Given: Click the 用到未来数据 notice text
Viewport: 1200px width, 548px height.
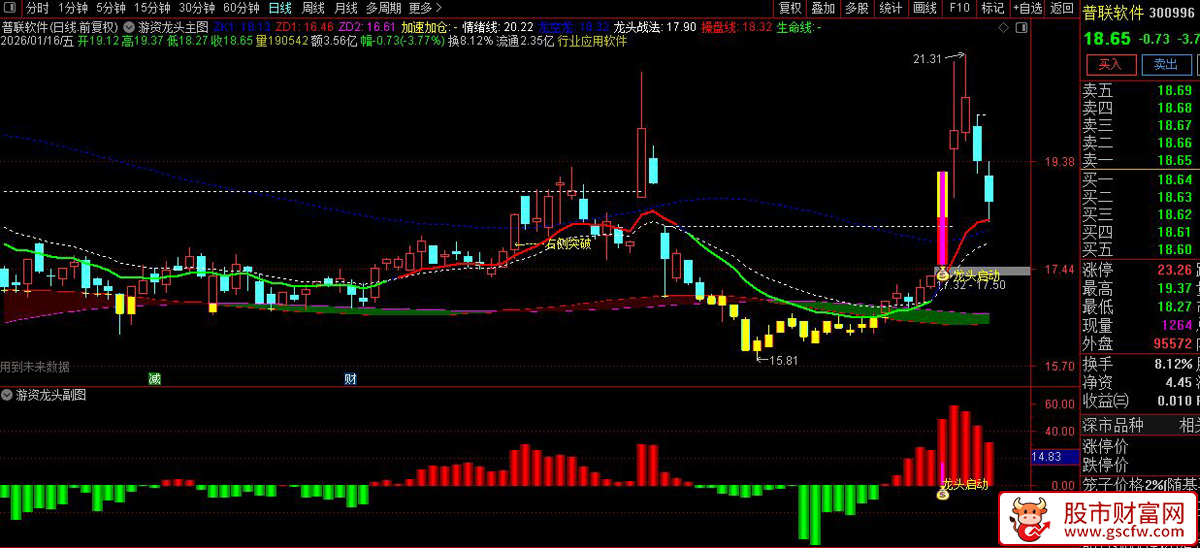Looking at the screenshot, I should pyautogui.click(x=35, y=367).
